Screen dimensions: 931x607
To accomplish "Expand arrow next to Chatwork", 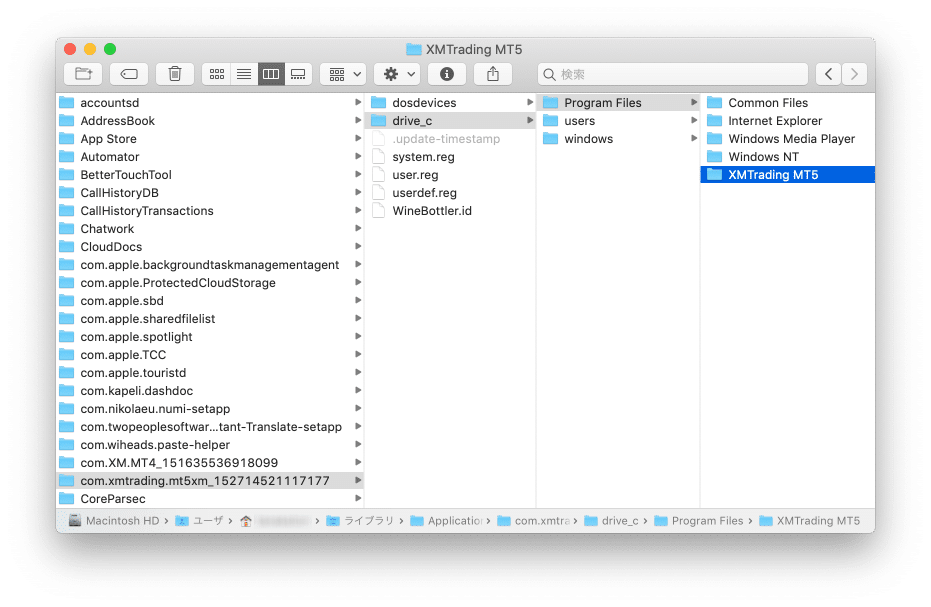I will 358,228.
